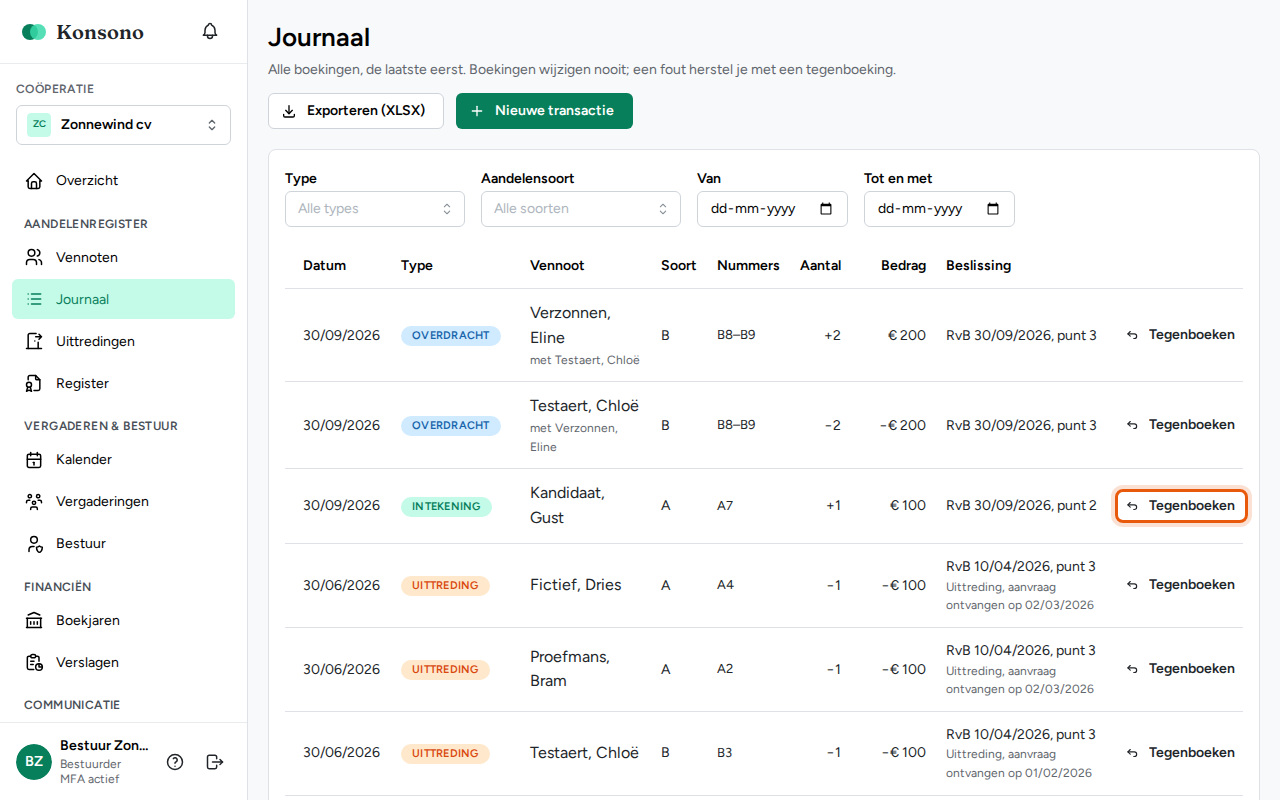Screen dimensions: 1280x800
Task: Open calendar picker in Van date field
Action: pyautogui.click(x=826, y=209)
